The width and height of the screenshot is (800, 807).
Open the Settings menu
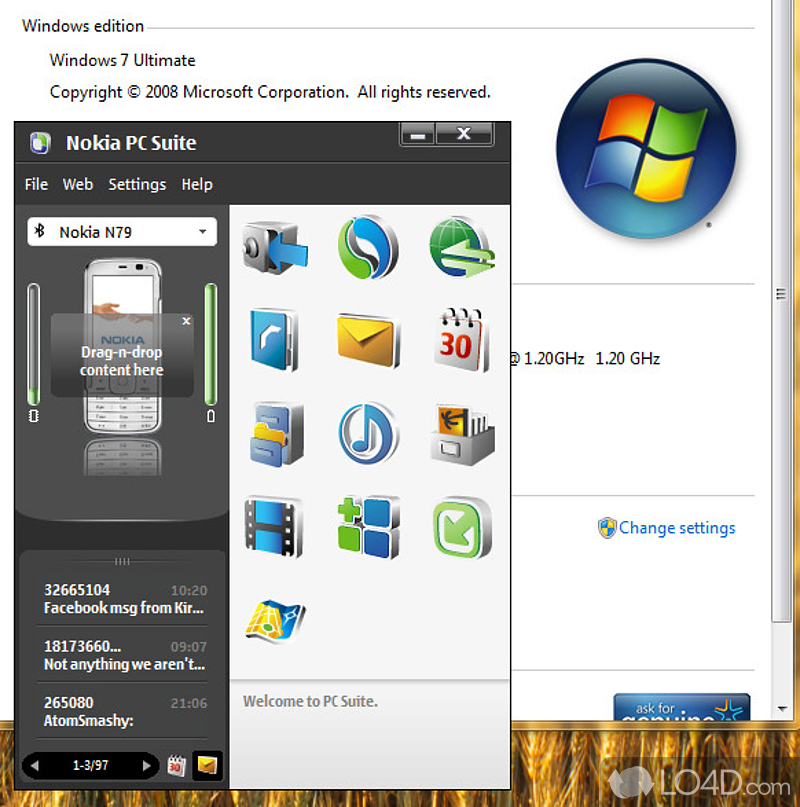(x=137, y=184)
